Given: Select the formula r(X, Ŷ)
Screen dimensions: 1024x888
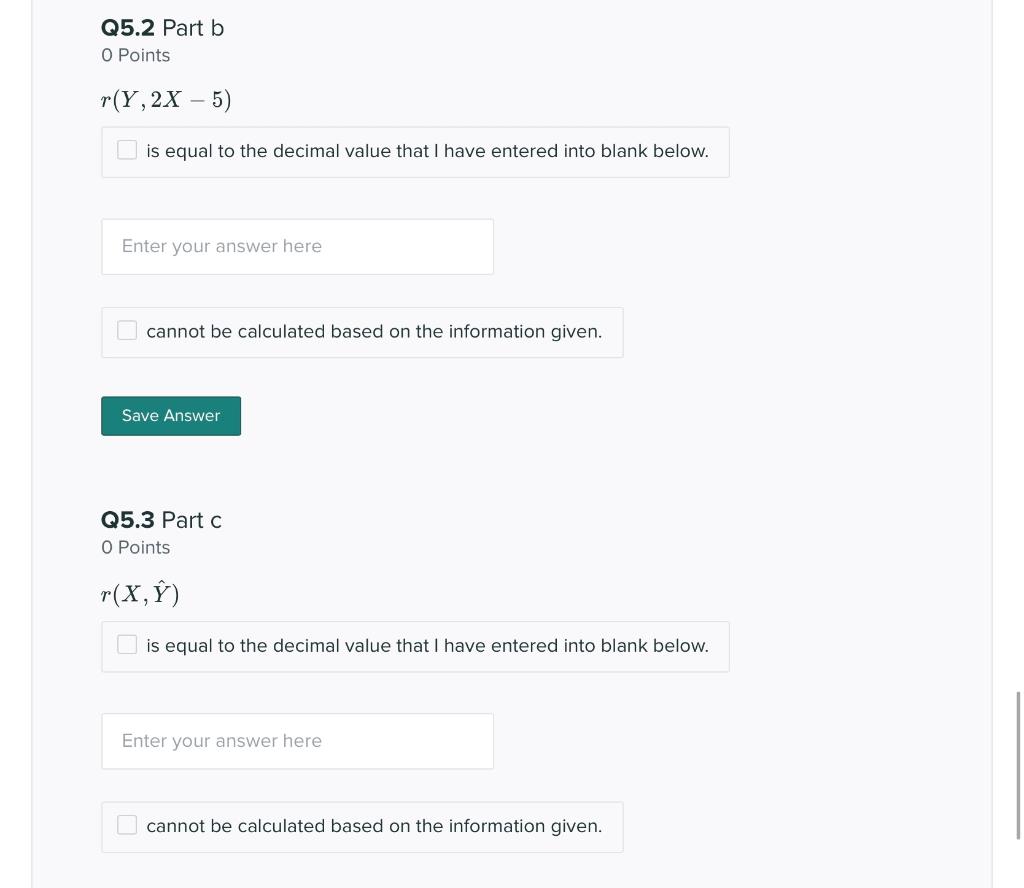Looking at the screenshot, I should click(140, 593).
